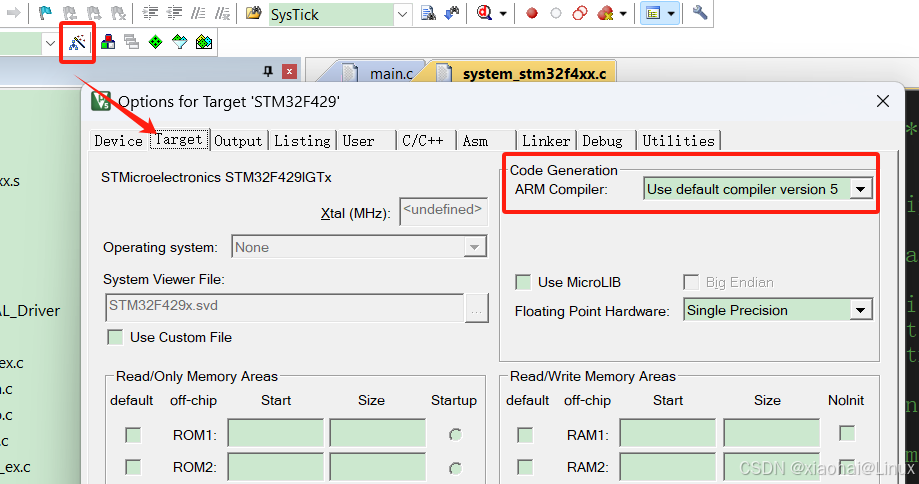Screen dimensions: 919x484
Task: Click the Find in Files folder icon
Action: [x=253, y=13]
